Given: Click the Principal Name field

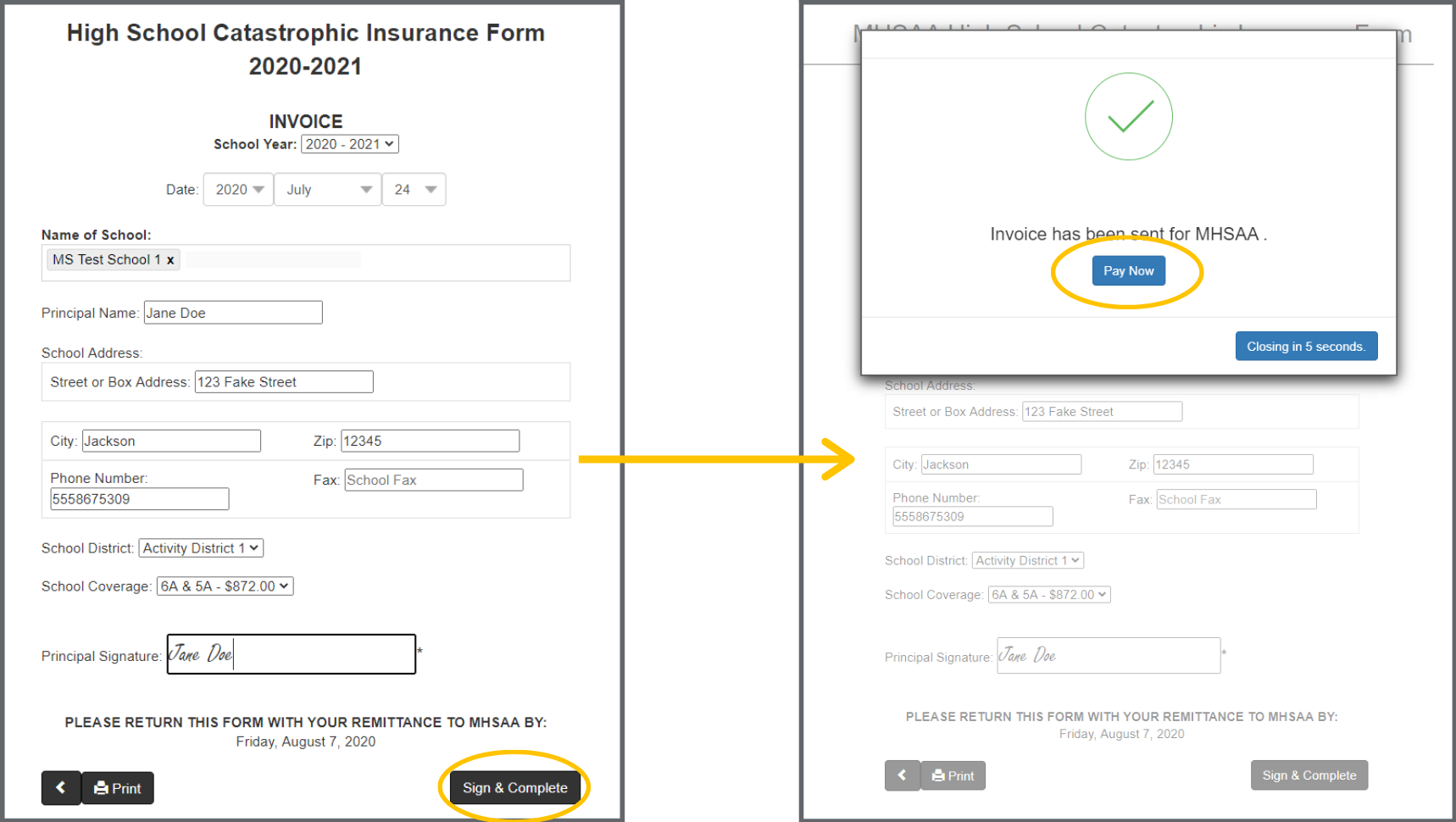Looking at the screenshot, I should (x=233, y=313).
